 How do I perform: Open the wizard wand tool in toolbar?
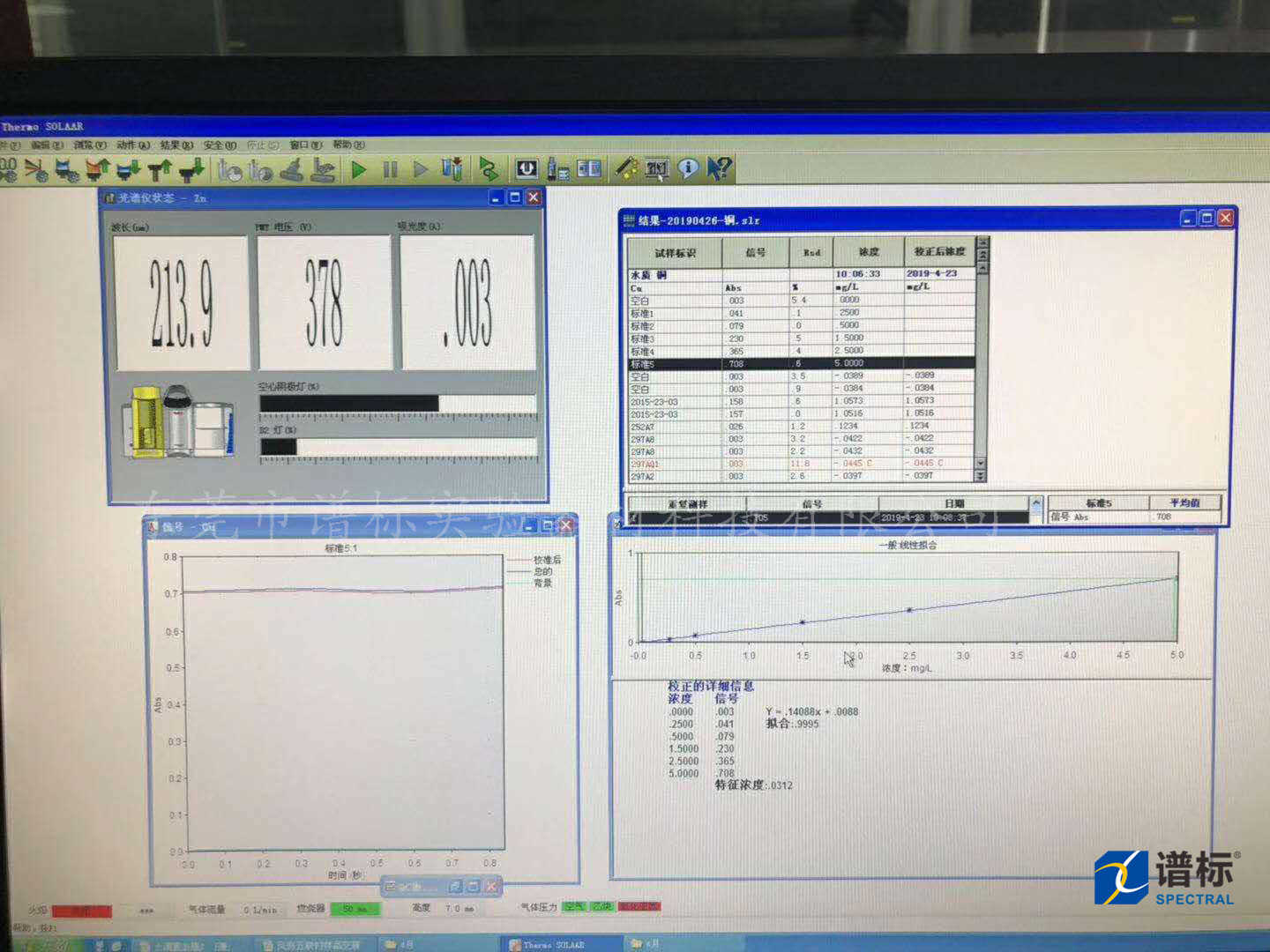[x=625, y=167]
